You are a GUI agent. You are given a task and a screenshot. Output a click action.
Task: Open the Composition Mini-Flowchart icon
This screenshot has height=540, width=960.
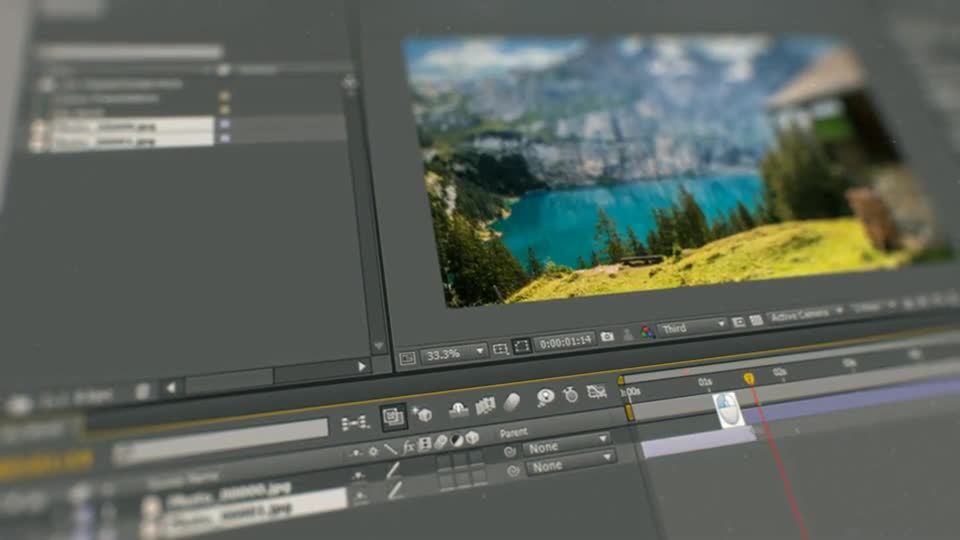click(355, 422)
